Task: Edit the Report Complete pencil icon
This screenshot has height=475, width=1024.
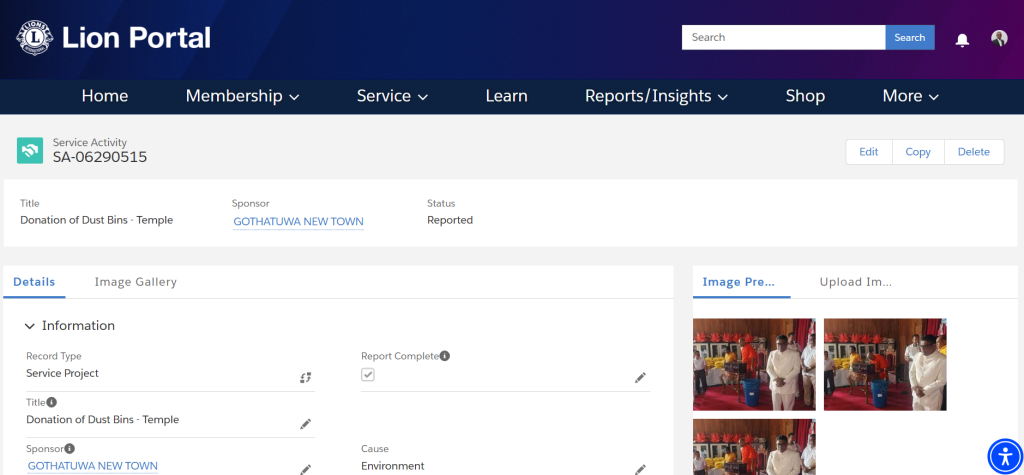Action: [641, 378]
